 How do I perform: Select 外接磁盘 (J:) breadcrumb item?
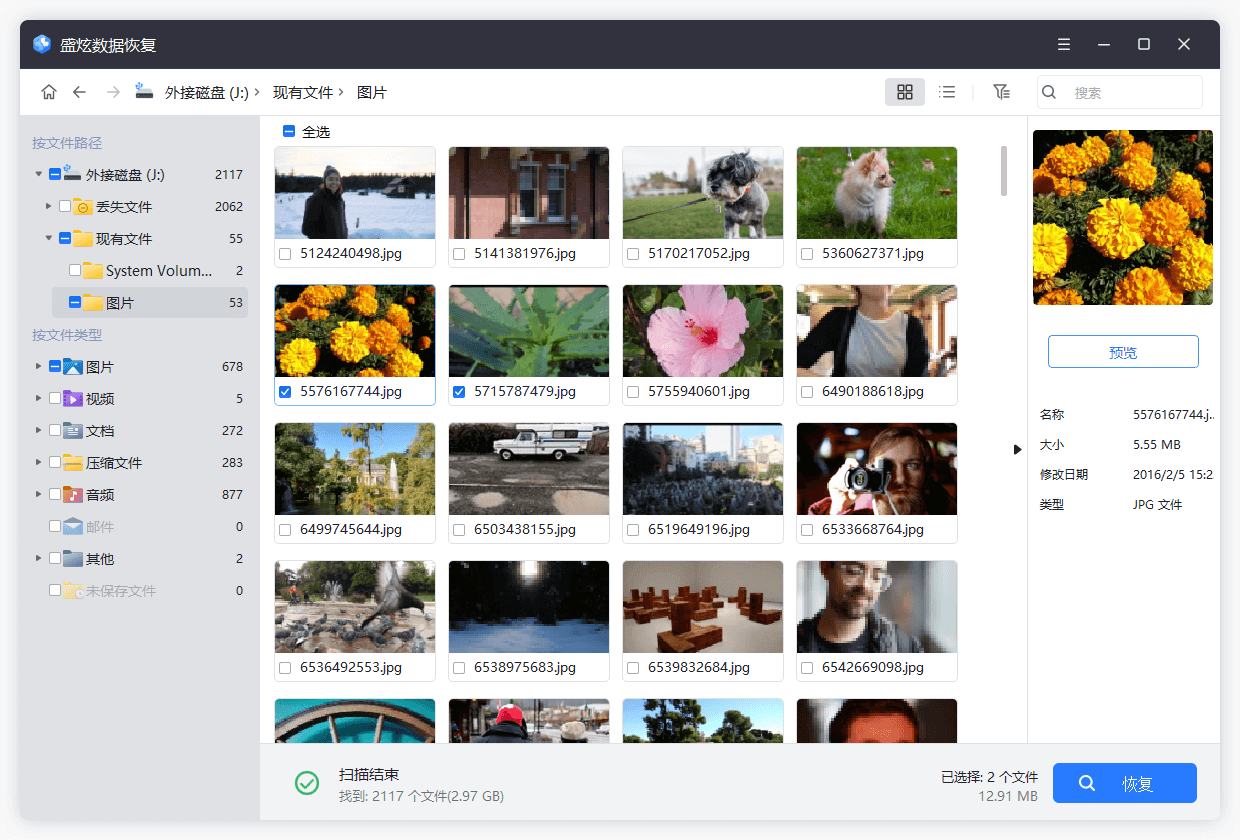(x=206, y=93)
